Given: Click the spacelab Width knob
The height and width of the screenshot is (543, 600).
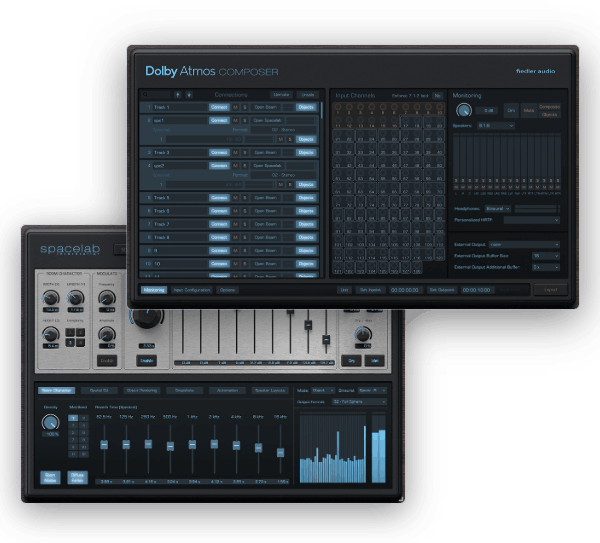Looking at the screenshot, I should point(51,298).
